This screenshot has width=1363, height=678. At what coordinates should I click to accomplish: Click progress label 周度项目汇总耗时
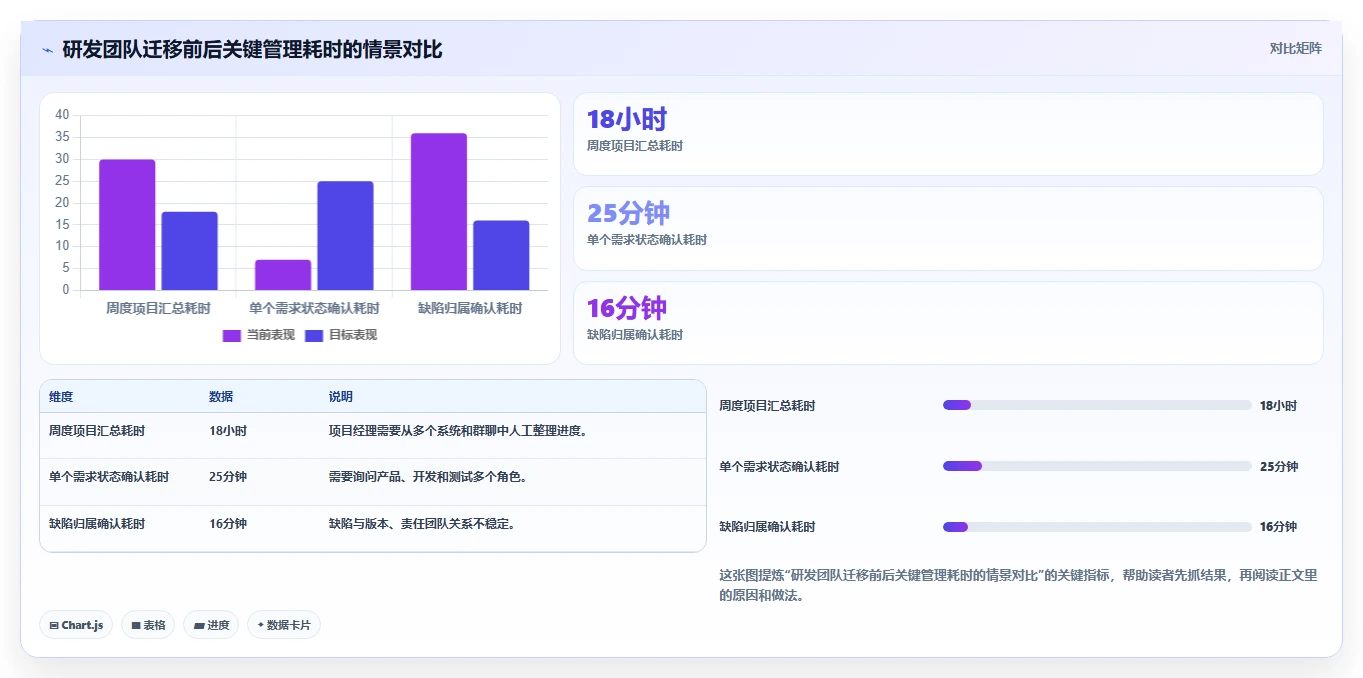pyautogui.click(x=767, y=406)
